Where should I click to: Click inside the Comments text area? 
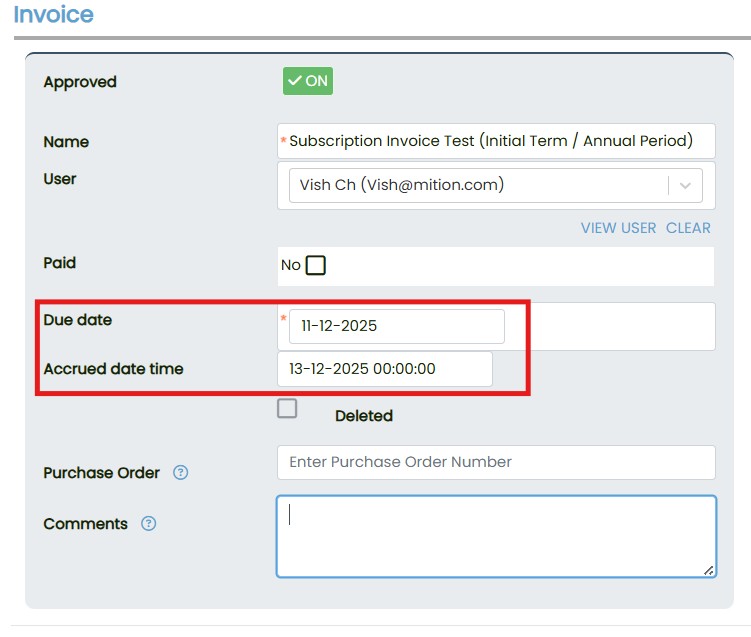[x=496, y=536]
